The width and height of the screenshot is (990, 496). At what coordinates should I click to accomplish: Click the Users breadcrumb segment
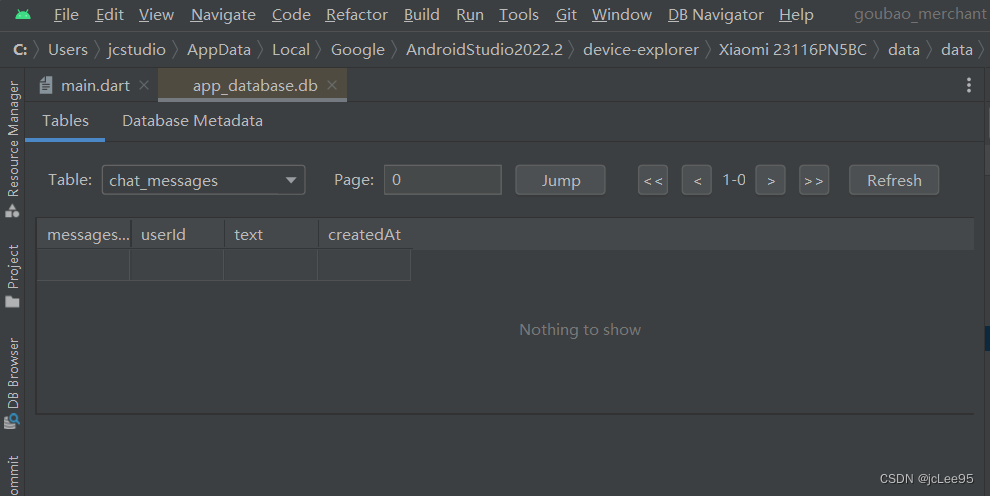(68, 49)
